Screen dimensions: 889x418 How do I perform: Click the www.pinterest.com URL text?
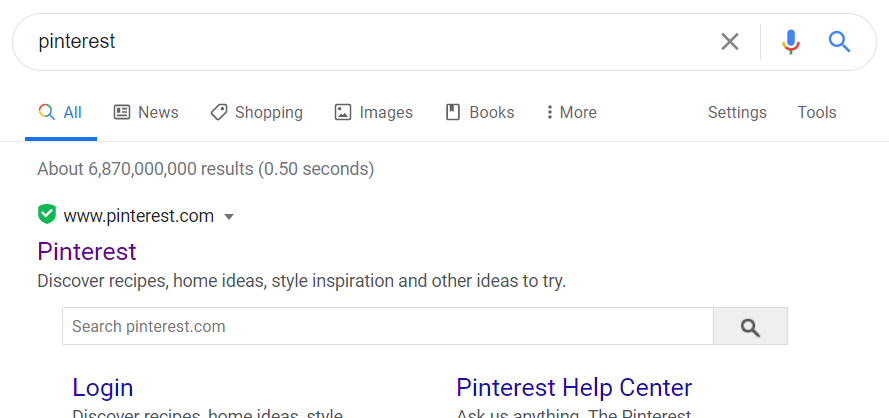click(139, 216)
